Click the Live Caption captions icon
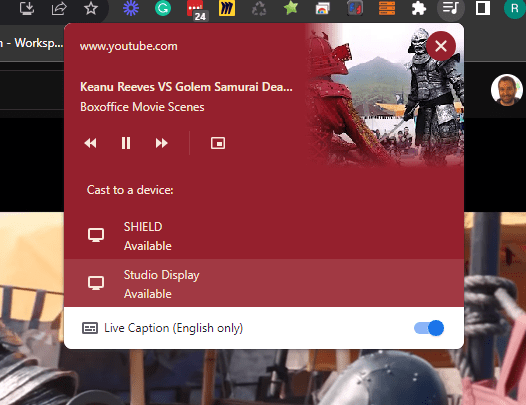 pyautogui.click(x=90, y=328)
